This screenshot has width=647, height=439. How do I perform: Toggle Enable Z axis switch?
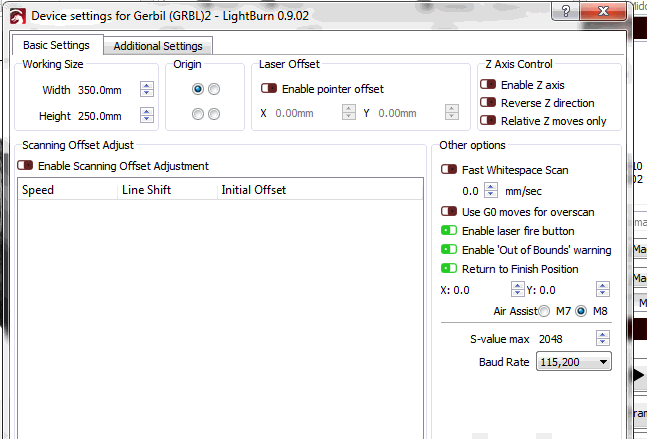[x=488, y=84]
